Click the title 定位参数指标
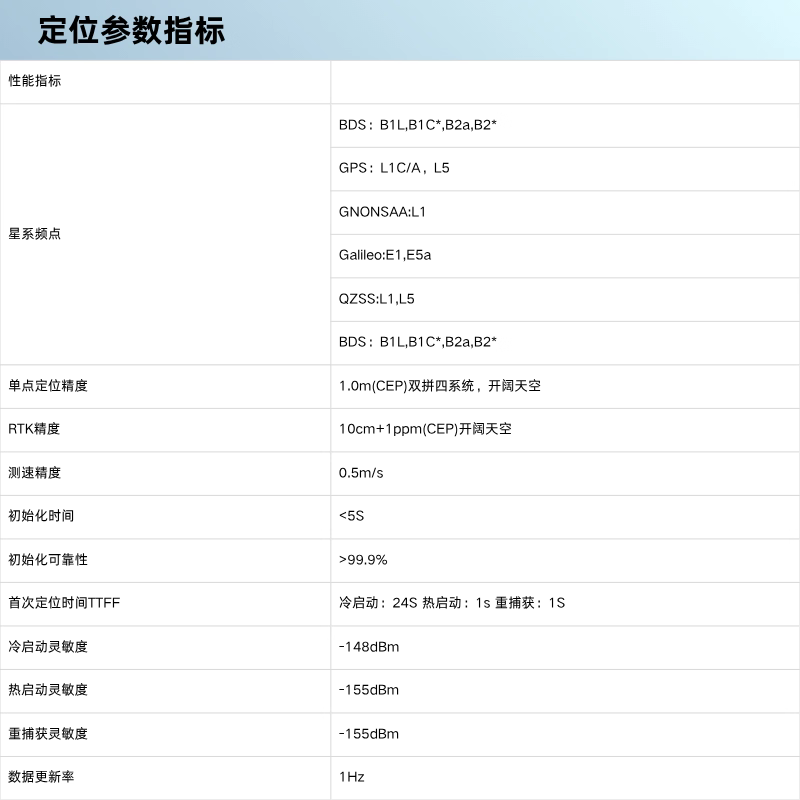Viewport: 800px width, 800px height. (131, 31)
